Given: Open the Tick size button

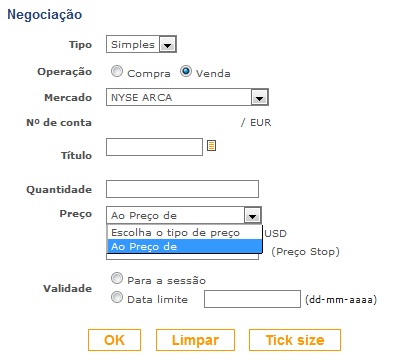Looking at the screenshot, I should point(295,340).
